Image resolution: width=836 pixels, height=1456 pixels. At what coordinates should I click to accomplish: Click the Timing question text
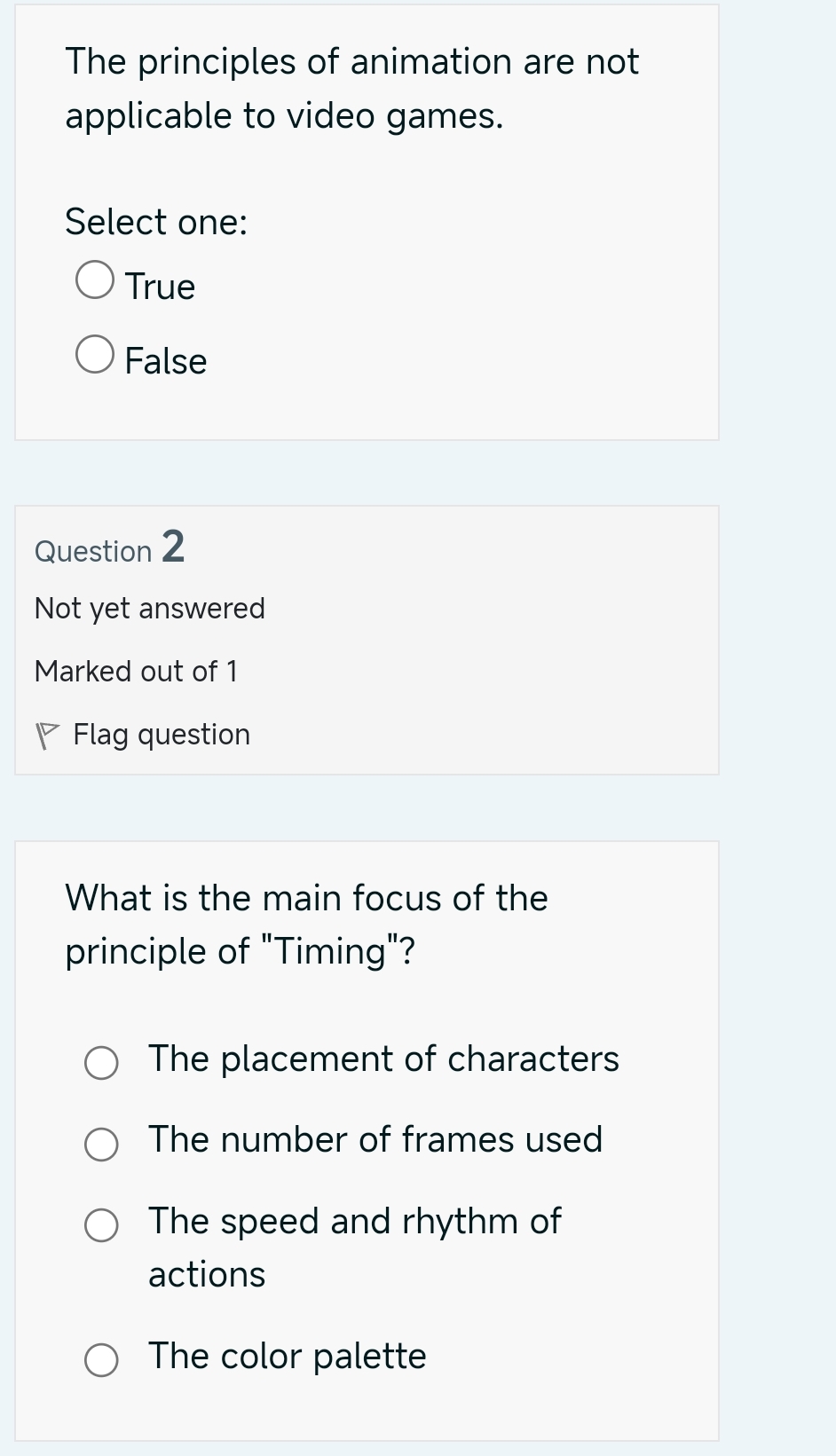[x=306, y=924]
